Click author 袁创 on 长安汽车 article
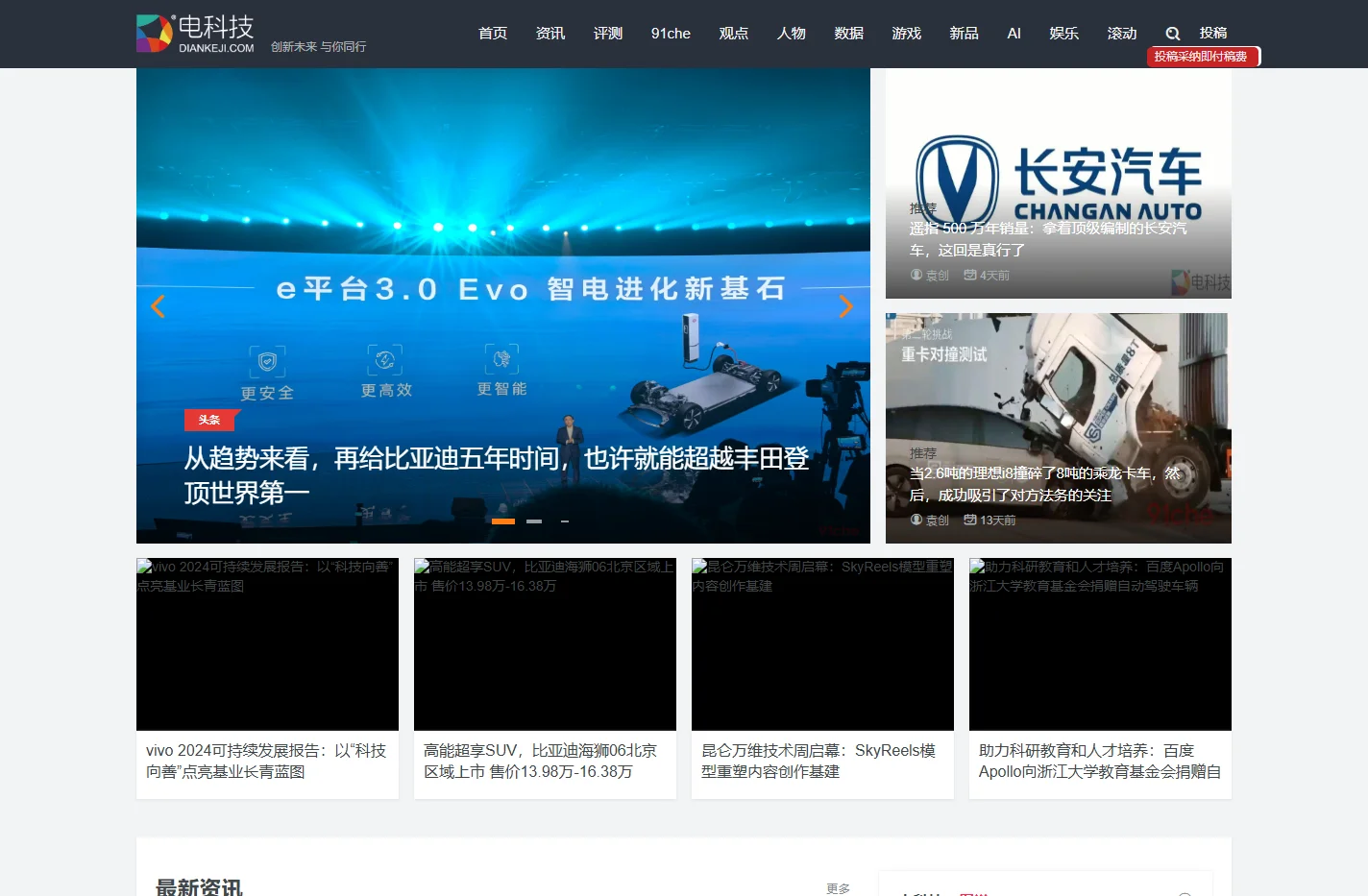Viewport: 1368px width, 896px height. [x=930, y=276]
